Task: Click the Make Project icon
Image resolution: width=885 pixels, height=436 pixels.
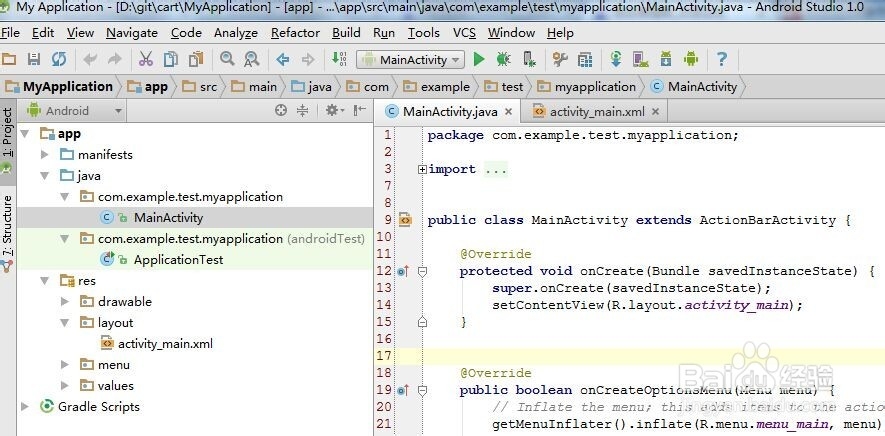Action: coord(339,59)
